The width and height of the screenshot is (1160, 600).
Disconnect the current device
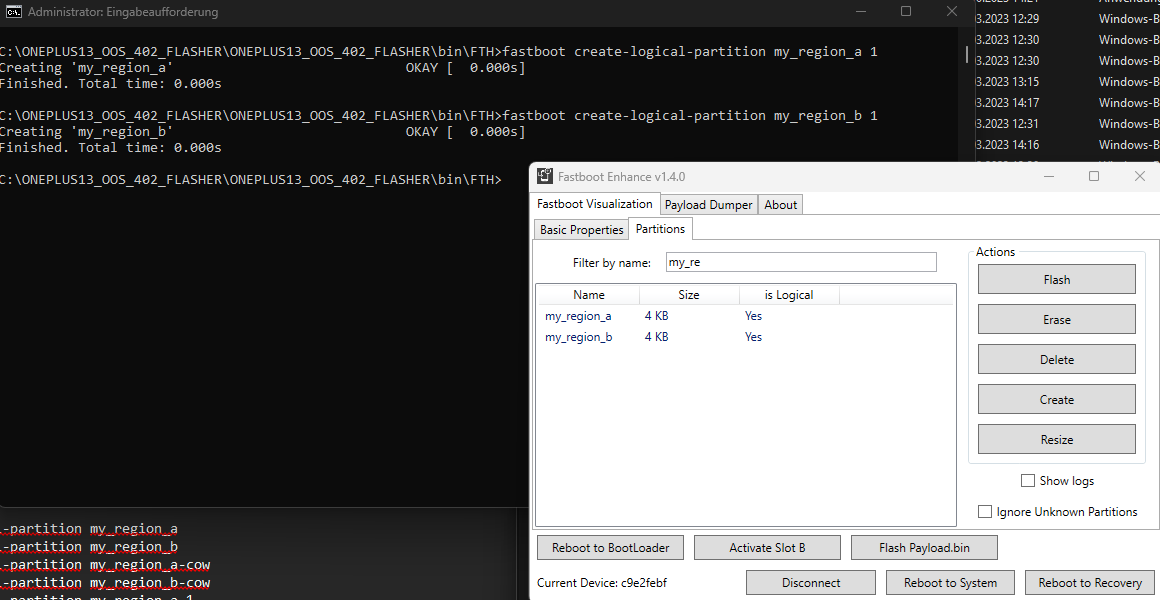[x=811, y=583]
